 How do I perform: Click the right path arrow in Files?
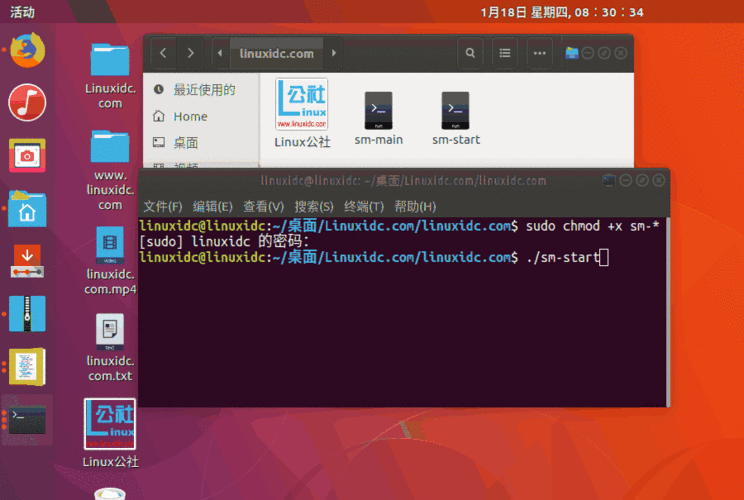point(334,53)
